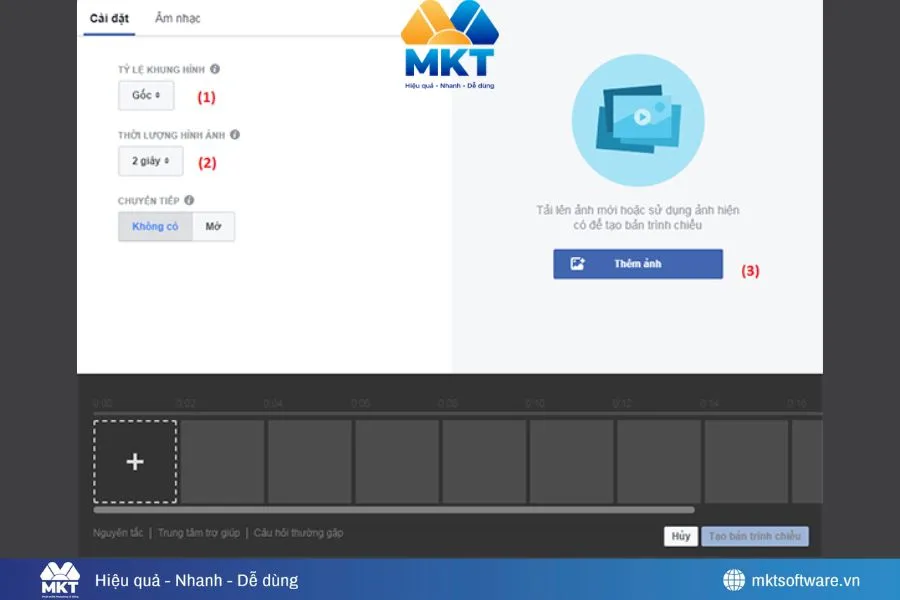This screenshot has width=900, height=600.
Task: Enable the Mở transition option
Action: [214, 226]
